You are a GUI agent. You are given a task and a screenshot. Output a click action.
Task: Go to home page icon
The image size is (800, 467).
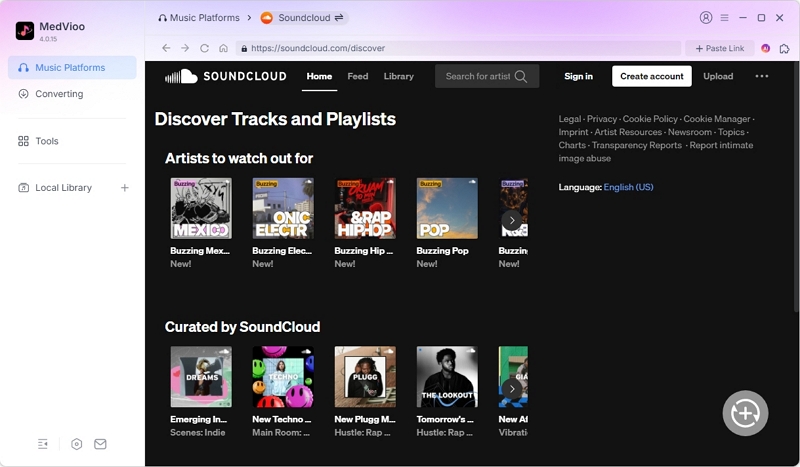[x=223, y=48]
